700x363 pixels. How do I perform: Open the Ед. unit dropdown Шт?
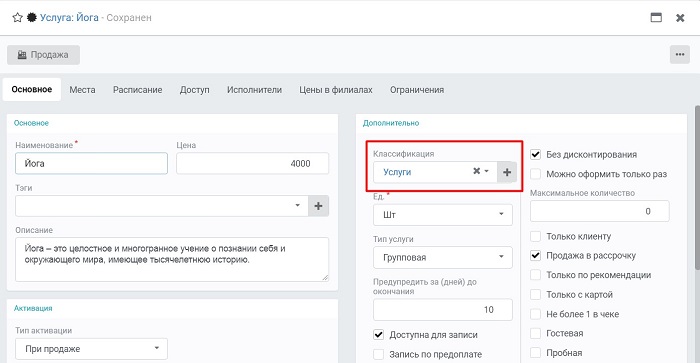(x=443, y=215)
